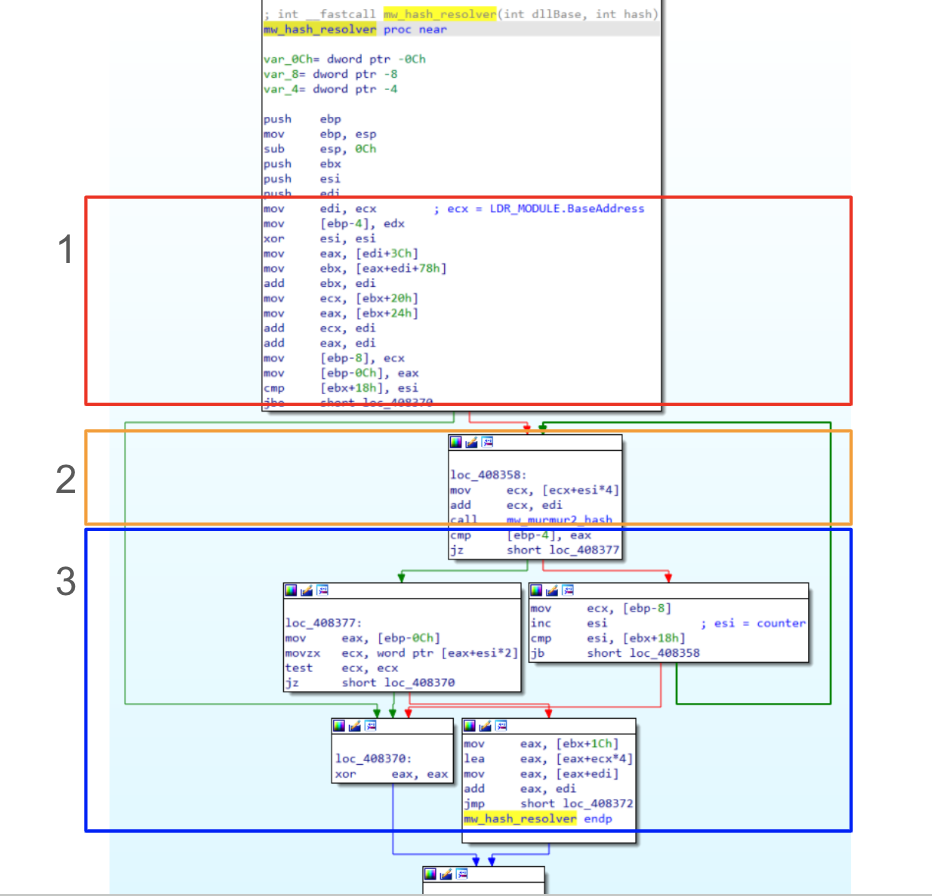Click the pencil icon on the loc_408370 node
Viewport: 932px width, 896px height.
pyautogui.click(x=355, y=726)
